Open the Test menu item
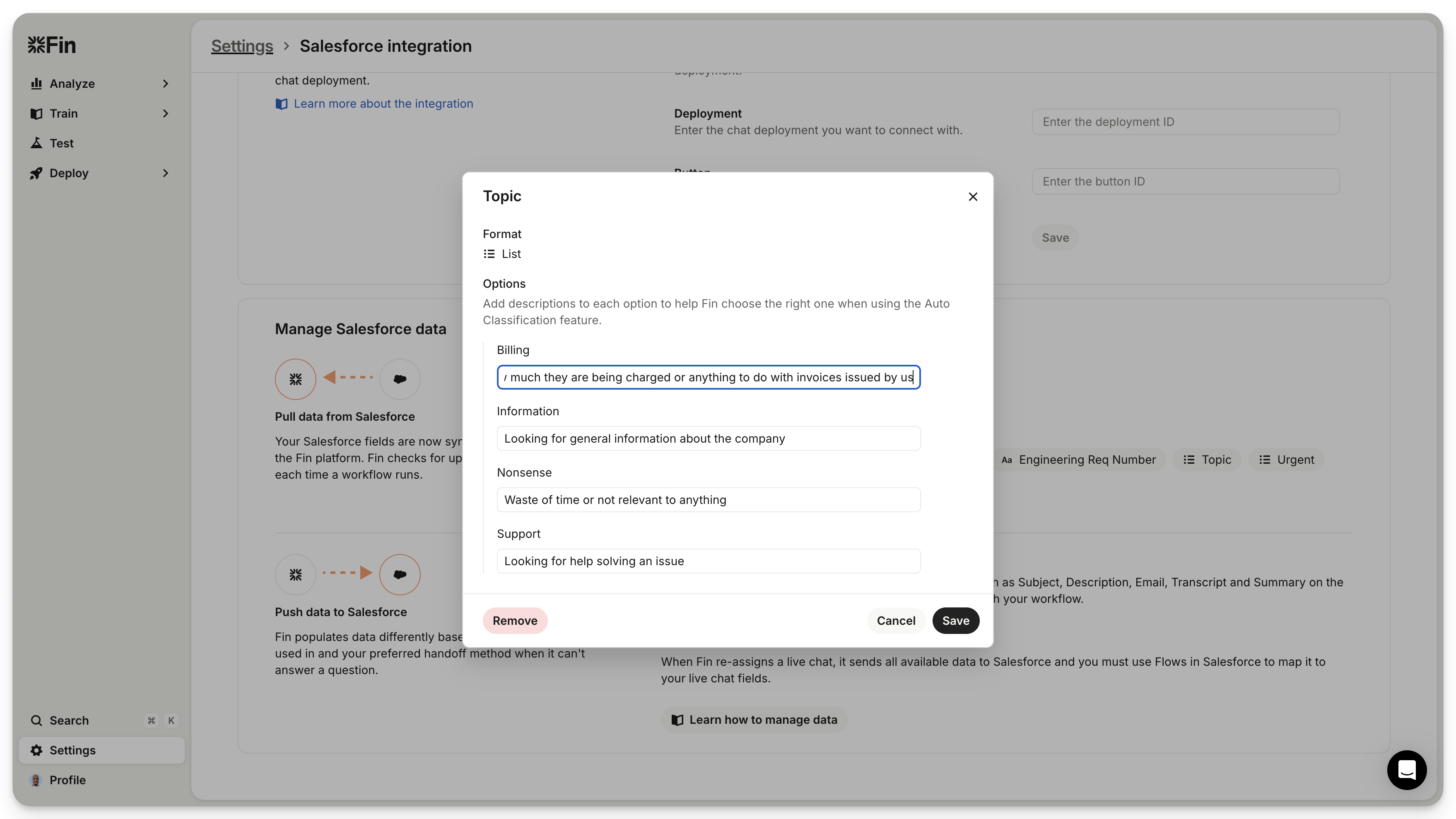 coord(62,143)
